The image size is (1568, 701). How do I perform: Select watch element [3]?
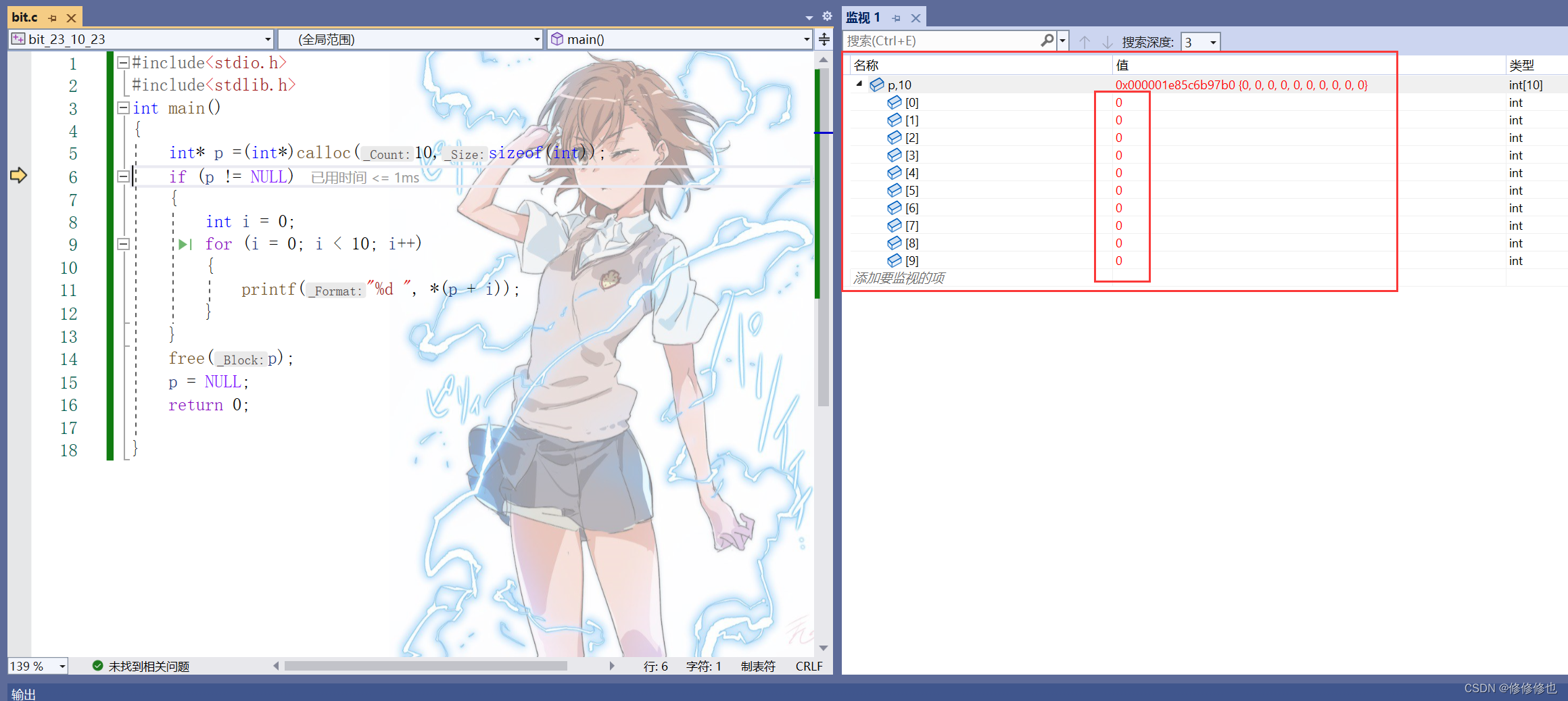[912, 155]
